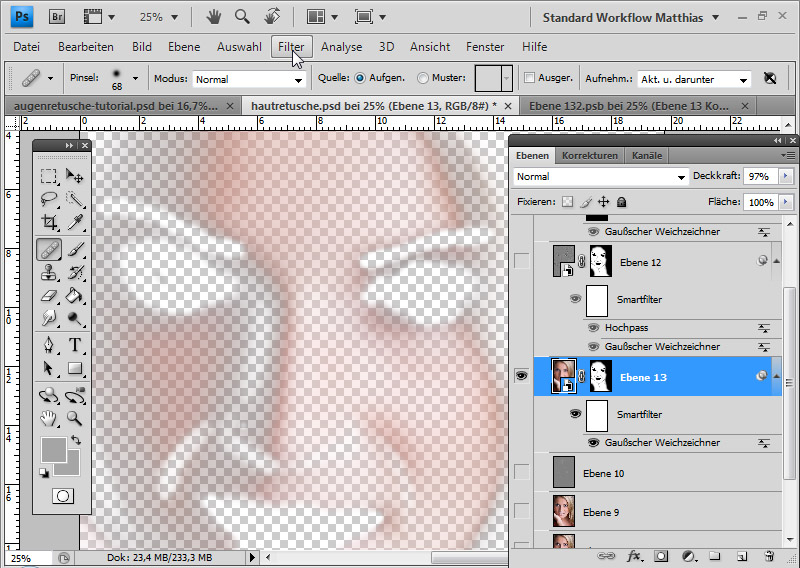Select the Pen tool
Viewport: 800px width, 568px height.
coord(49,345)
